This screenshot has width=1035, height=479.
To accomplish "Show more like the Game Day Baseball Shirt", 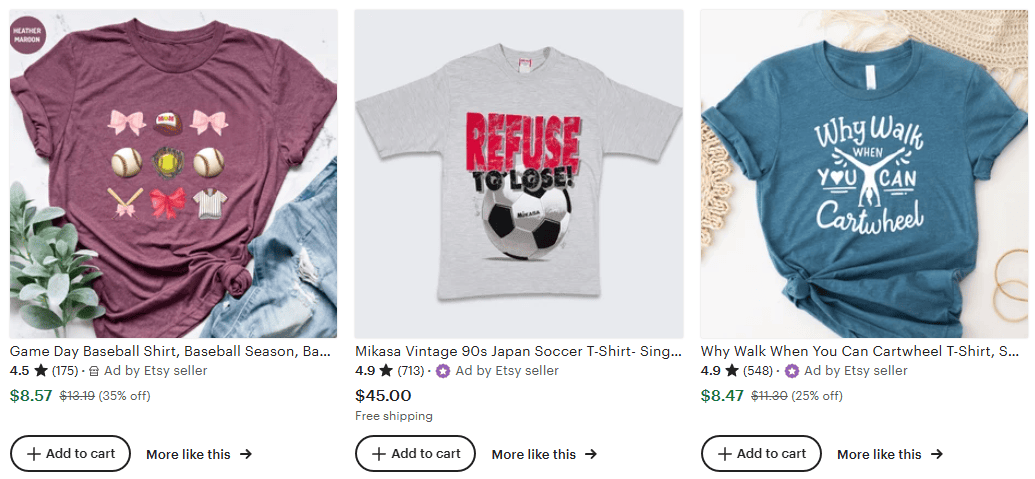I will point(198,454).
